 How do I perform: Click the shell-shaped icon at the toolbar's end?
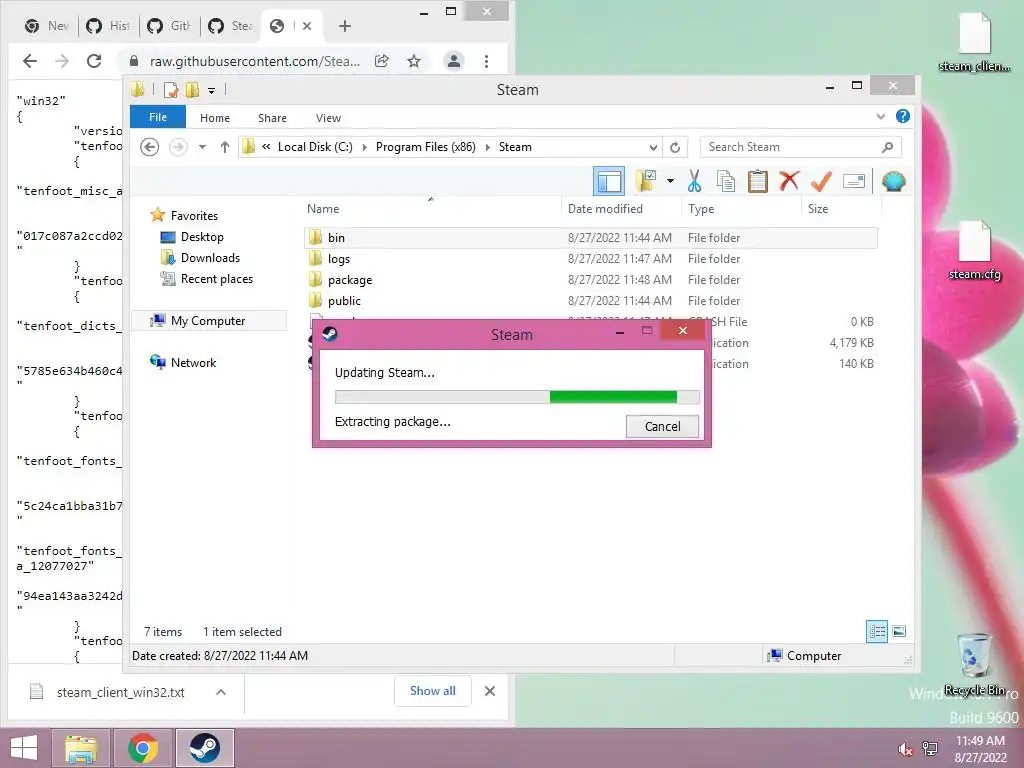tap(893, 181)
